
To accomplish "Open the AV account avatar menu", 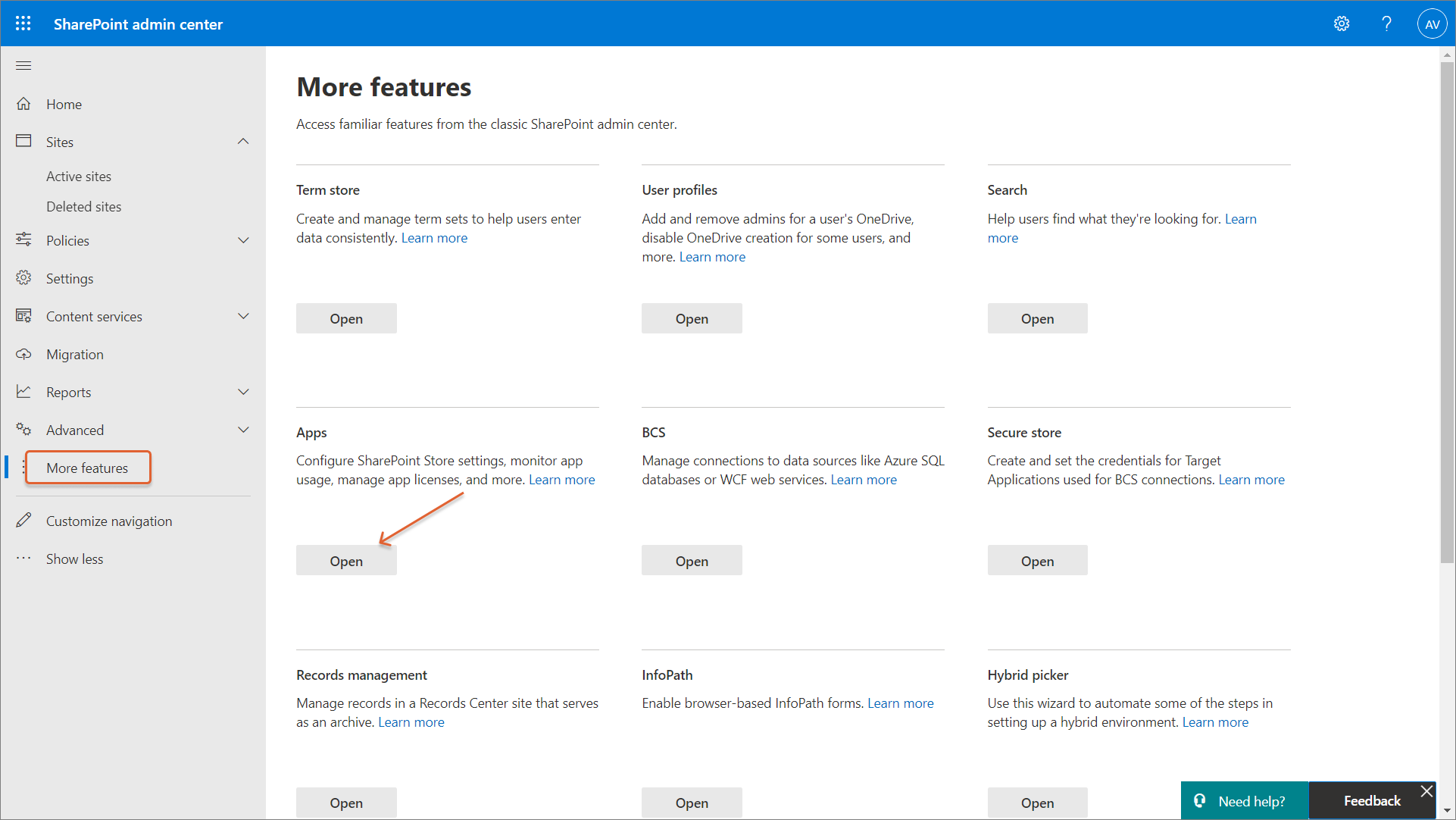I will click(1432, 23).
